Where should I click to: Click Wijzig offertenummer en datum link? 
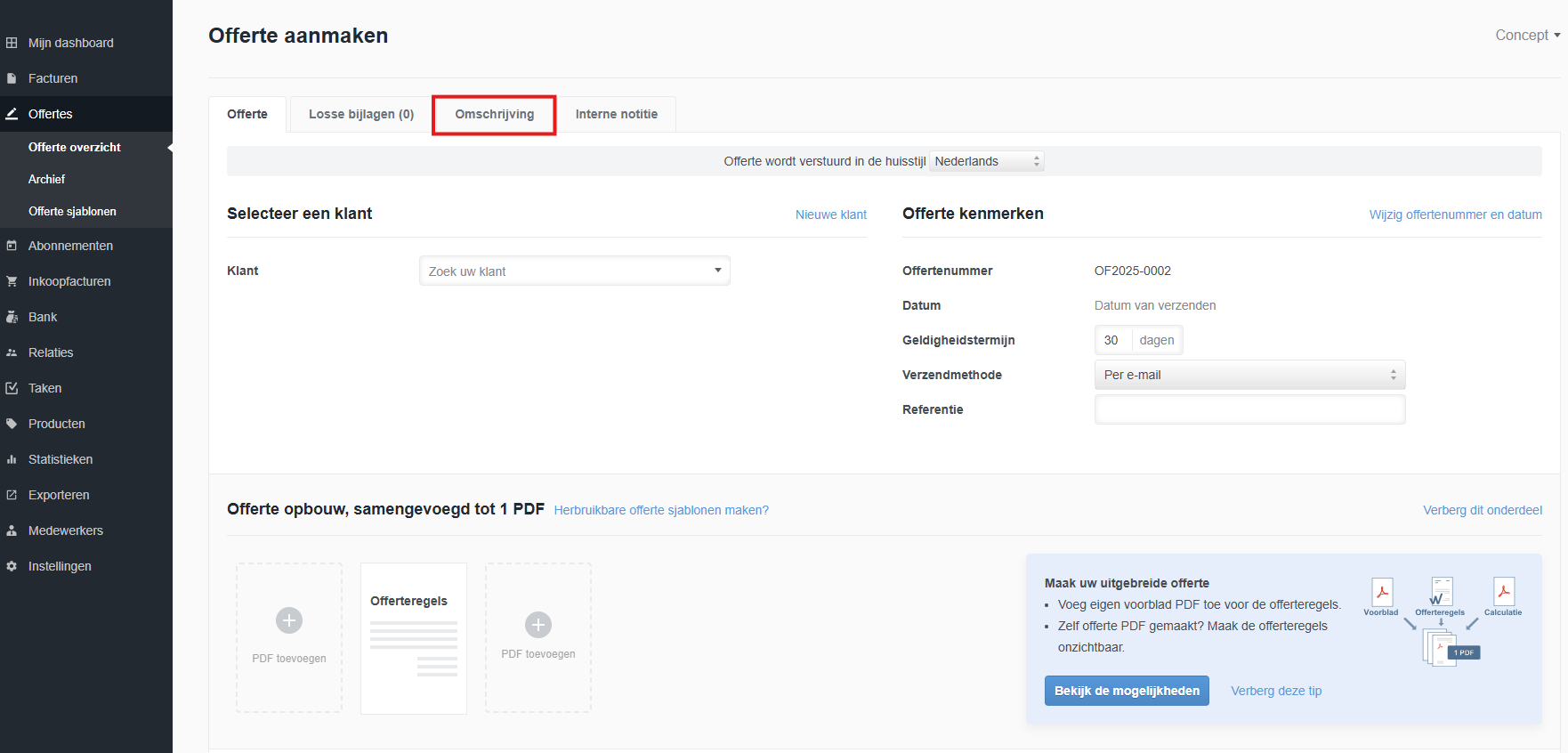(1455, 215)
